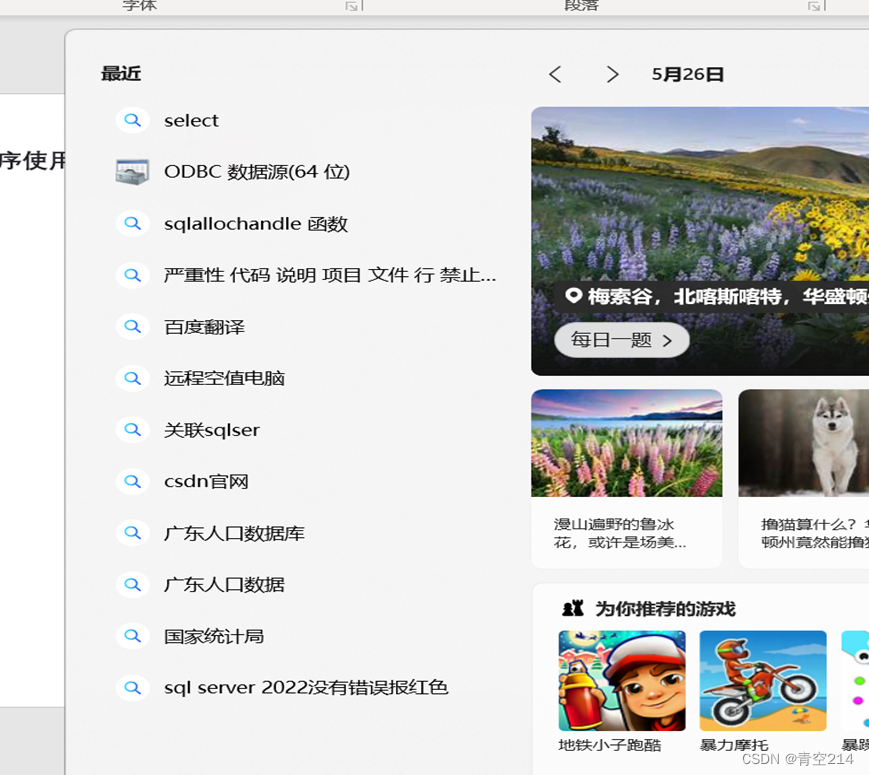The image size is (869, 775).
Task: Click the ODBC data source icon
Action: click(132, 172)
